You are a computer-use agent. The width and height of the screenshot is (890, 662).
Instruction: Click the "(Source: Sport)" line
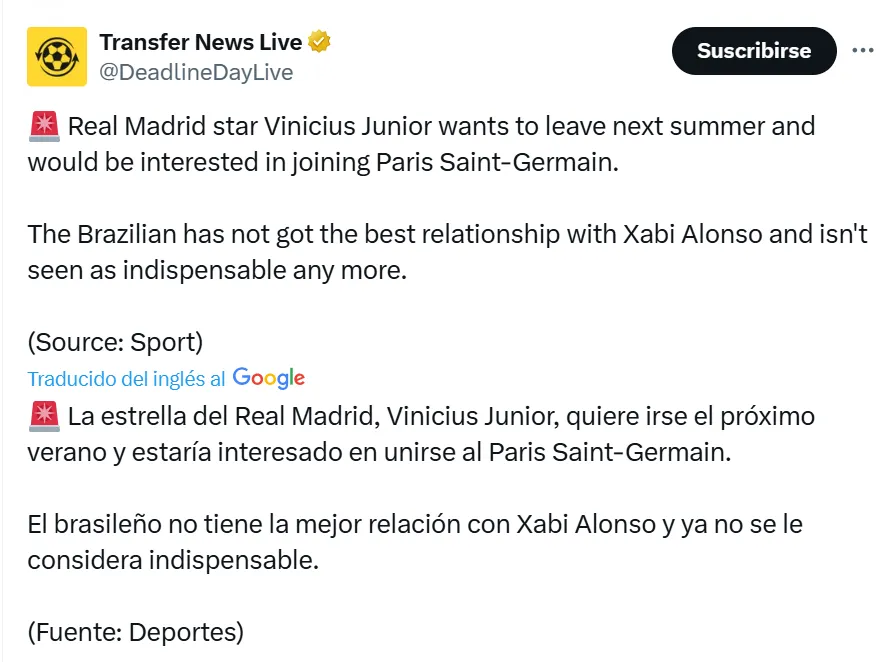115,342
